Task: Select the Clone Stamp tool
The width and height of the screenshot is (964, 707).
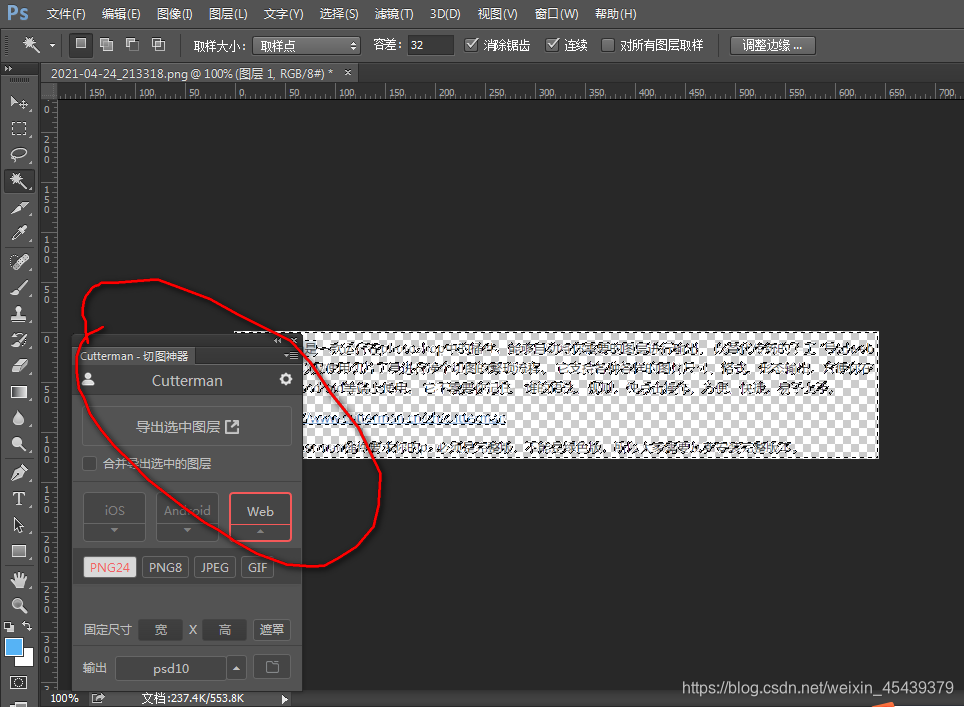Action: (x=19, y=314)
